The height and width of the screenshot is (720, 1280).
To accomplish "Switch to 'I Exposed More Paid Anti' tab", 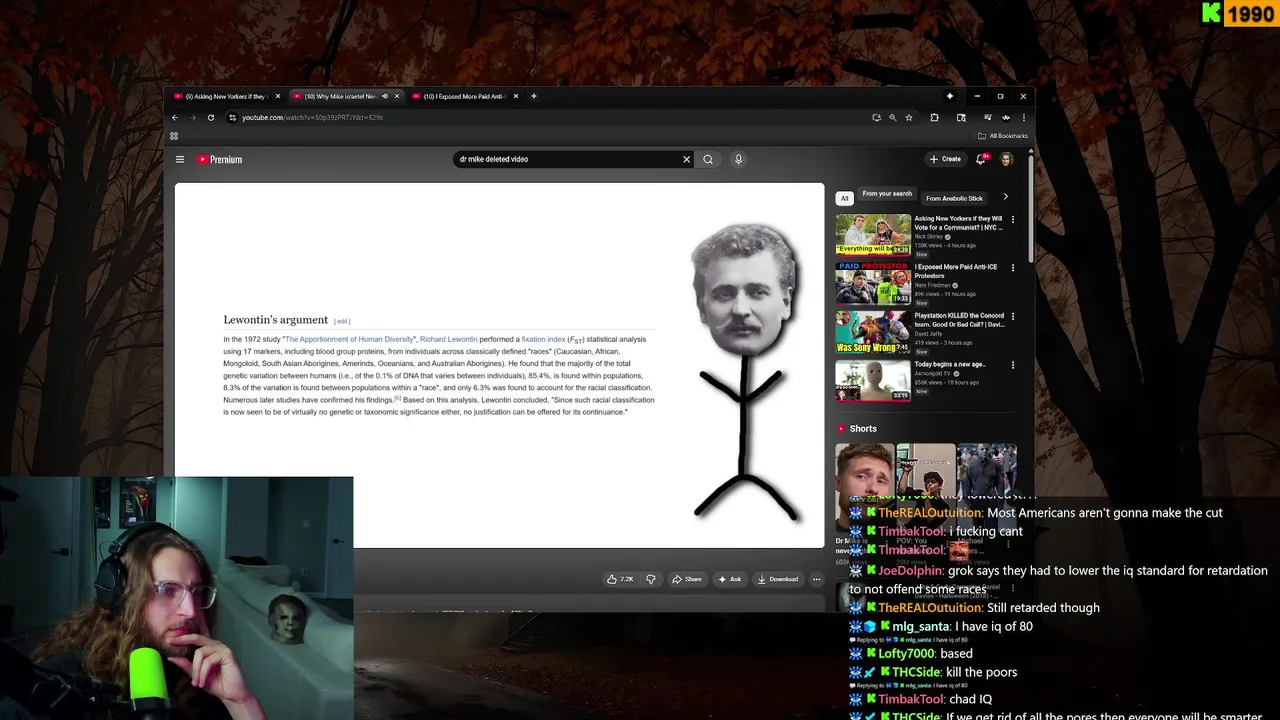I will [x=464, y=96].
